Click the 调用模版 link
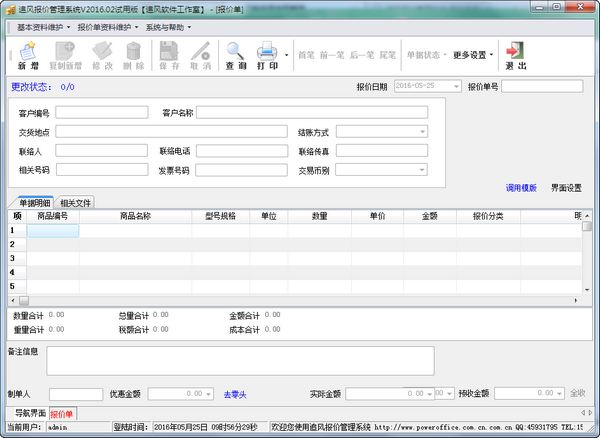Image resolution: width=600 pixels, height=438 pixels. pos(520,187)
